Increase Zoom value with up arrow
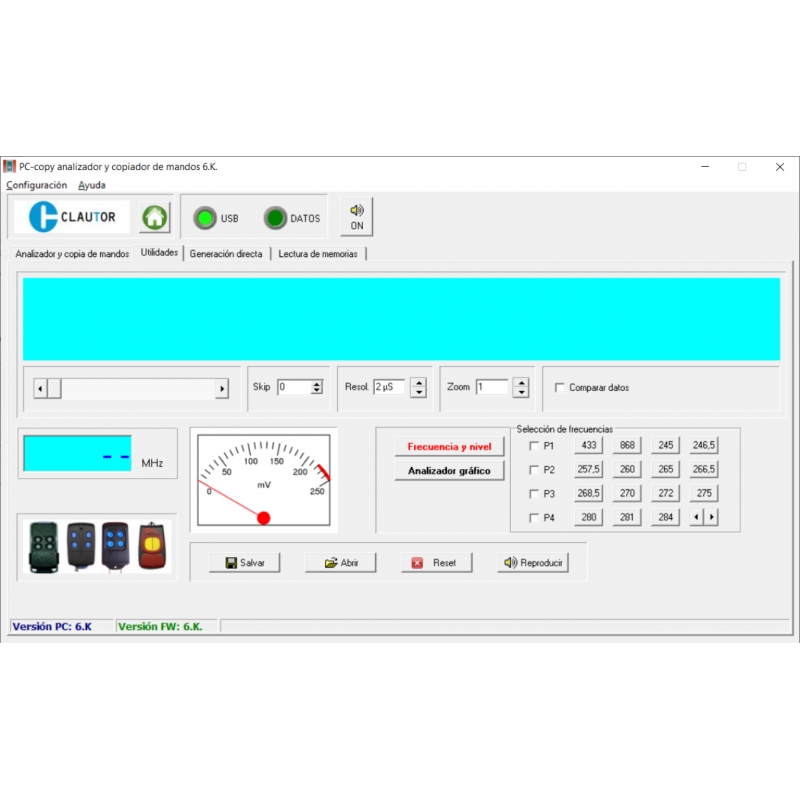 (521, 383)
